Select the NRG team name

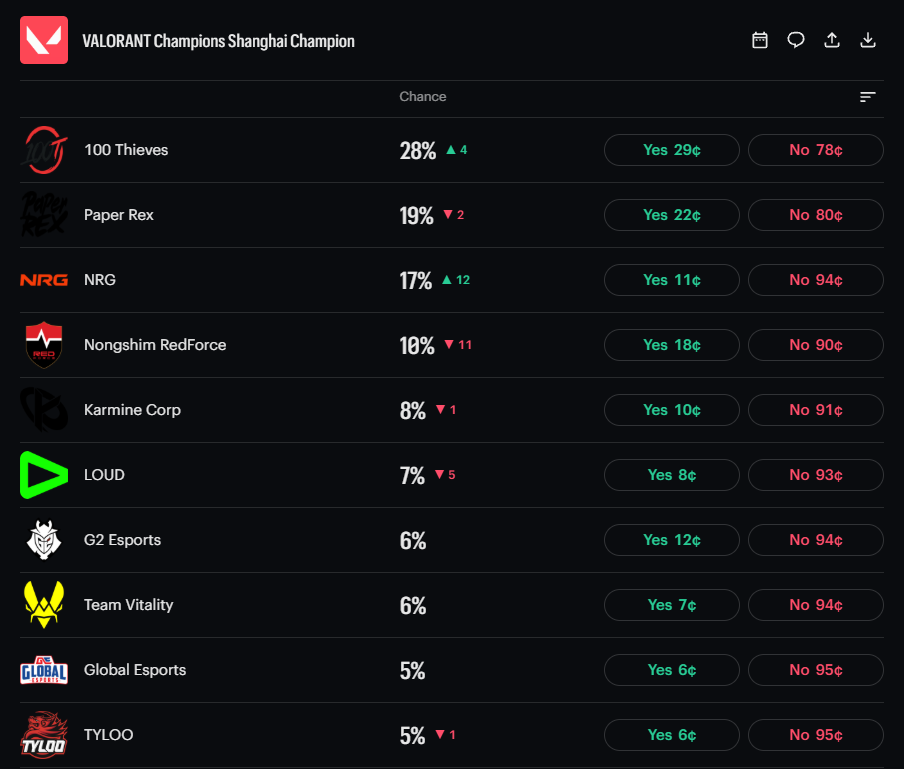100,280
